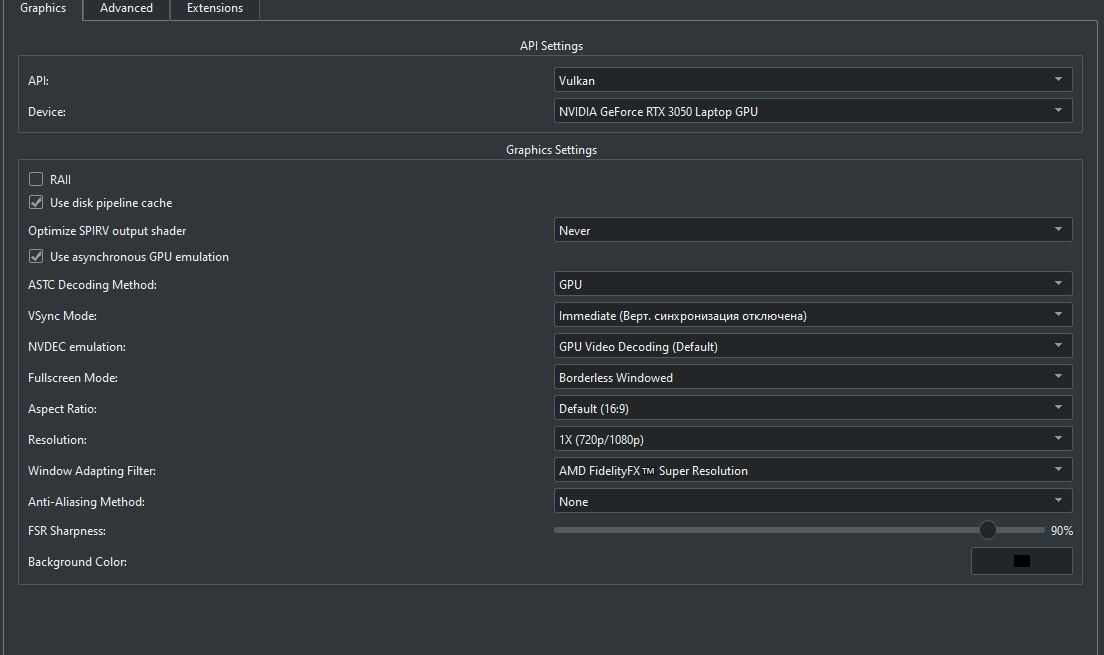Screen dimensions: 1104x655
Task: Pick the Background Color swatch
Action: [x=1022, y=561]
